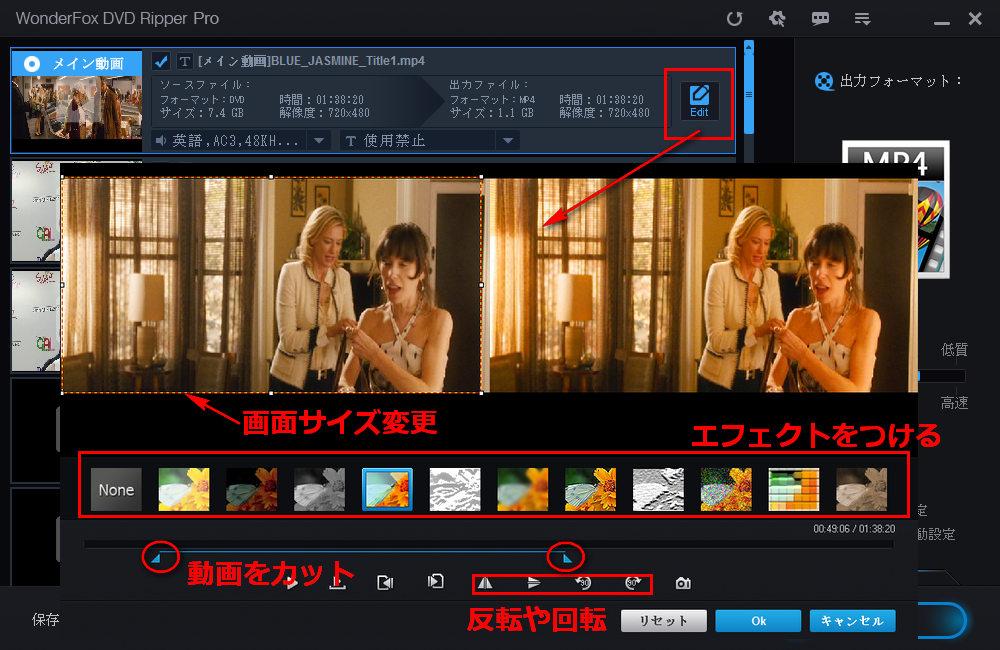Flip video horizontally
This screenshot has width=1000, height=650.
pyautogui.click(x=485, y=583)
